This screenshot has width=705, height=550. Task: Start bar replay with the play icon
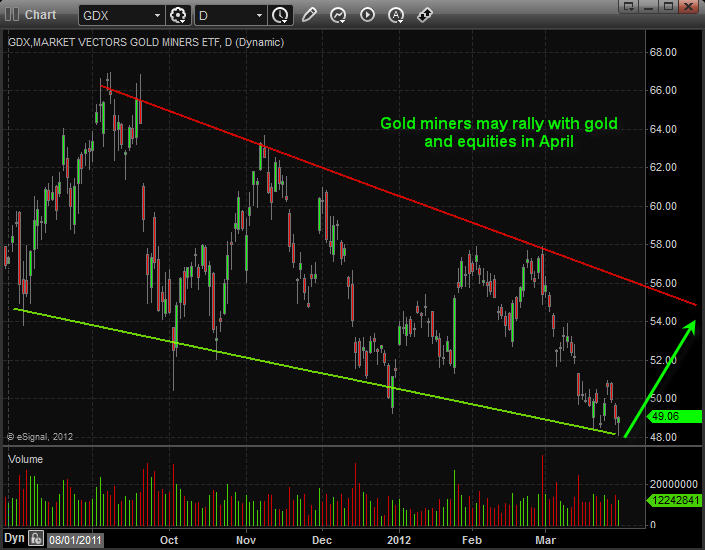[x=367, y=15]
